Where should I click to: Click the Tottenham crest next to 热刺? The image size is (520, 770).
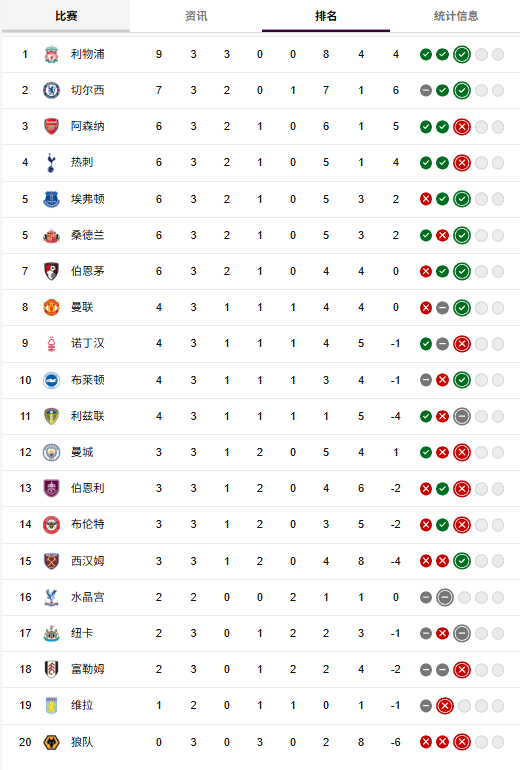point(51,163)
